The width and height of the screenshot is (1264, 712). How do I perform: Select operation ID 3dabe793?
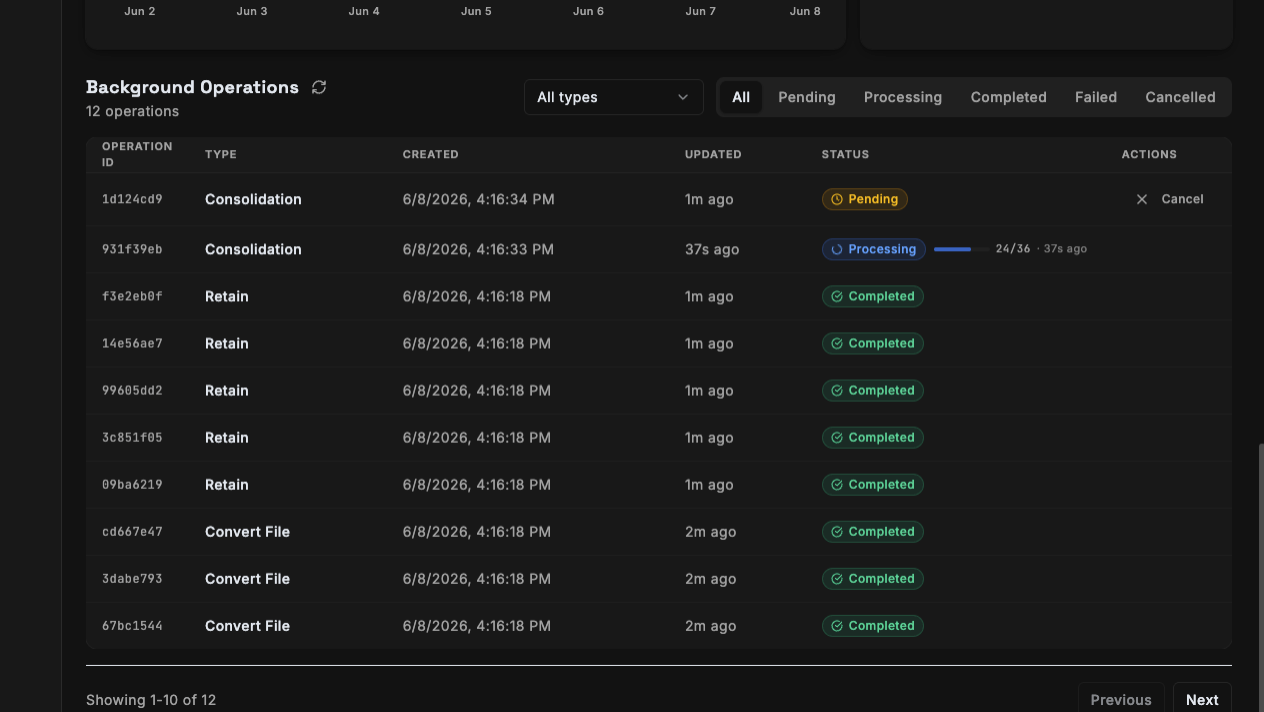(132, 578)
